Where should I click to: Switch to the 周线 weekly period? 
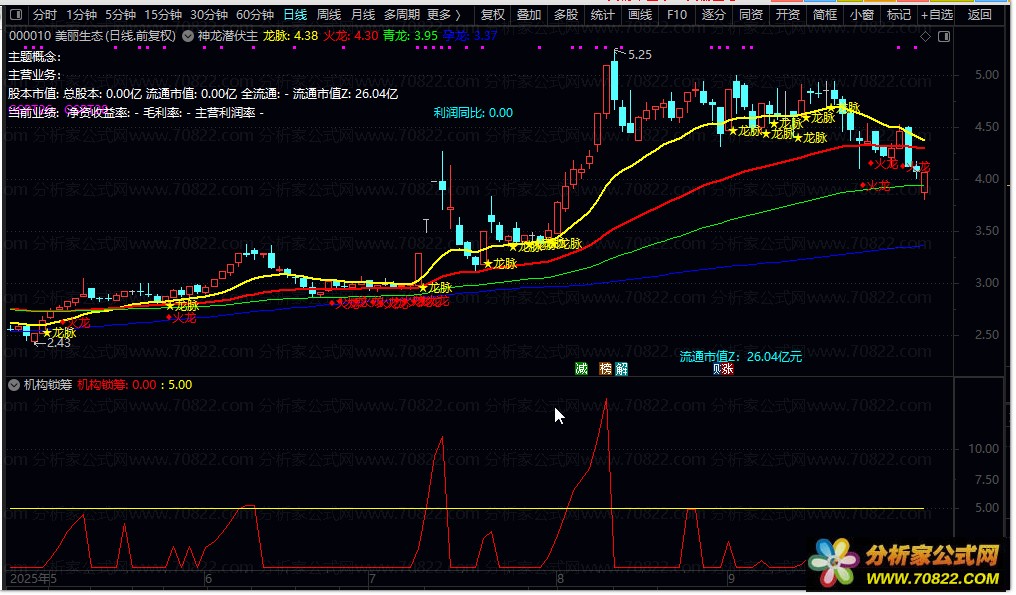click(x=329, y=15)
